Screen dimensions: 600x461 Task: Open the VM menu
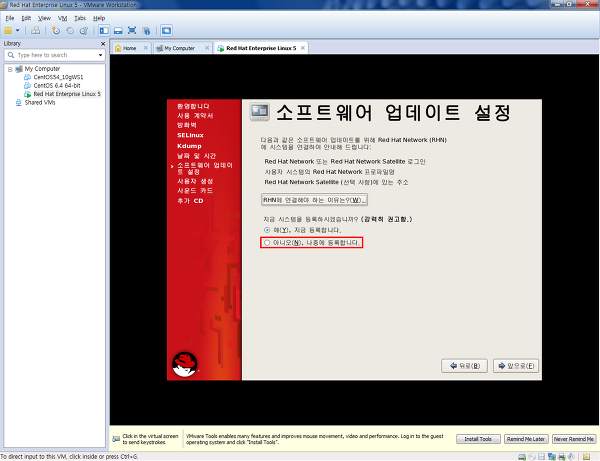pyautogui.click(x=62, y=18)
